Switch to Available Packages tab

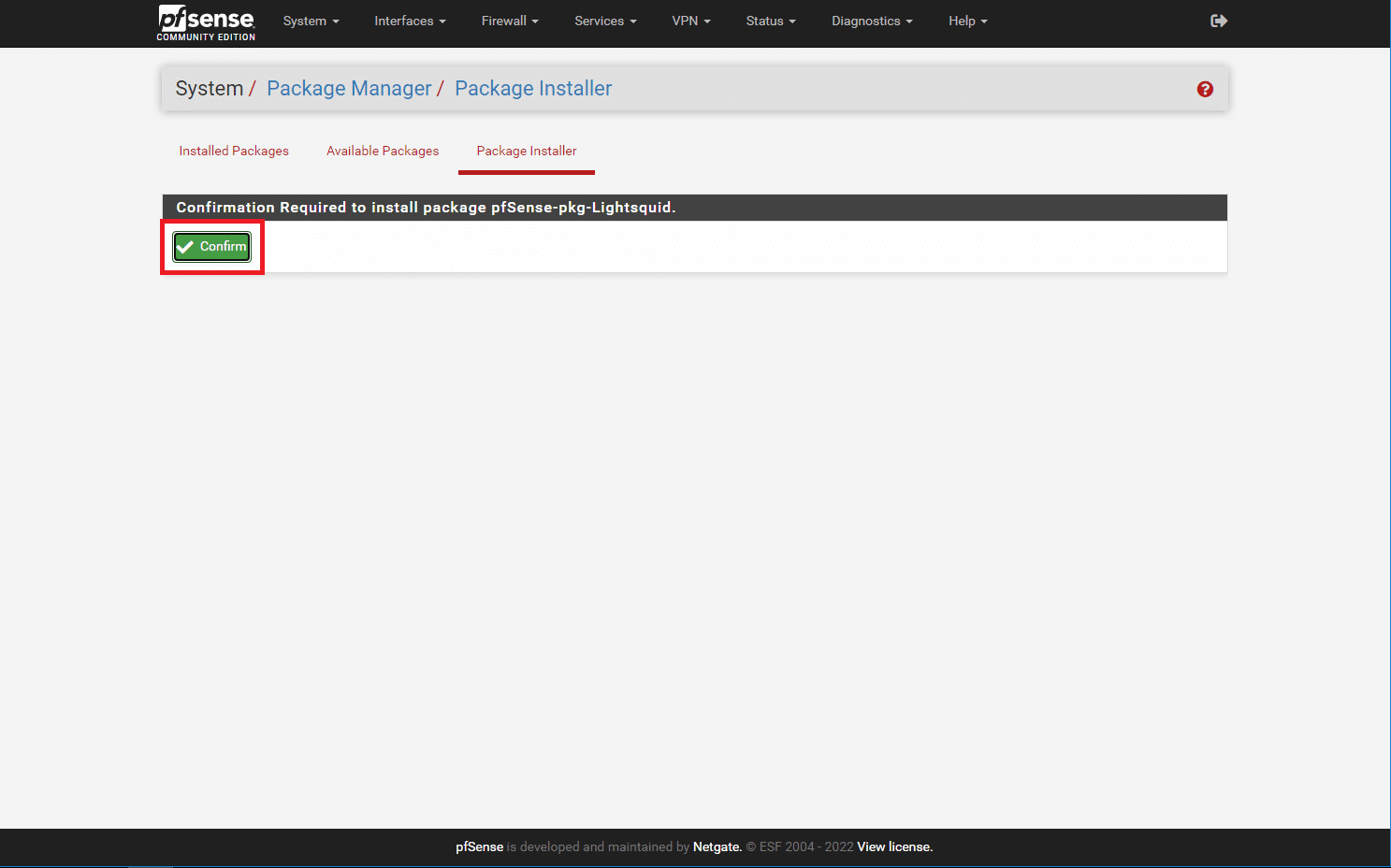tap(383, 151)
